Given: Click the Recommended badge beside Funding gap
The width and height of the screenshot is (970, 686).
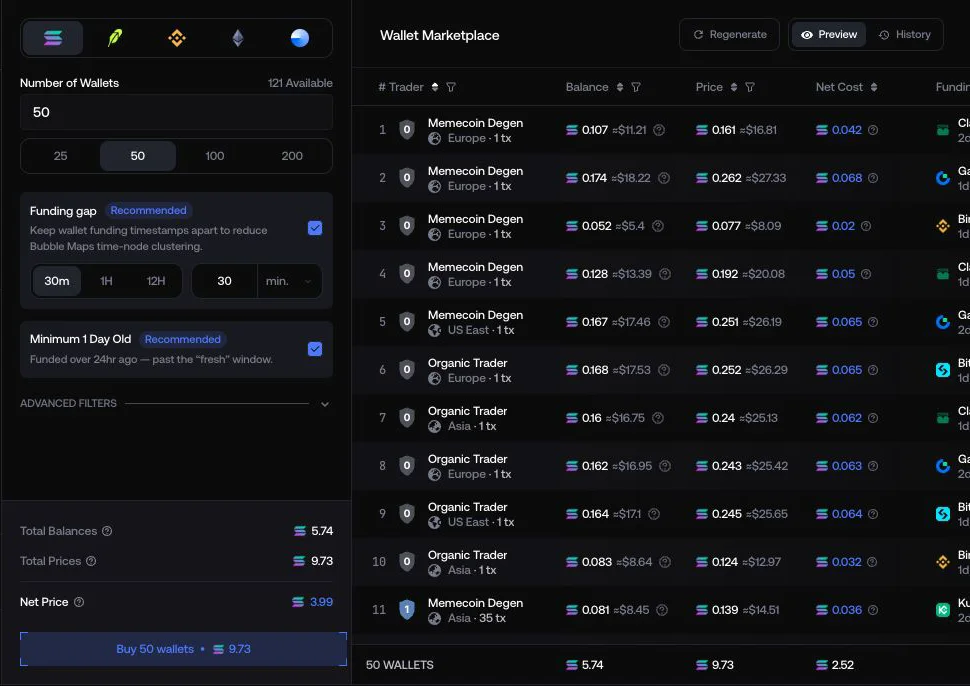Looking at the screenshot, I should pos(148,210).
